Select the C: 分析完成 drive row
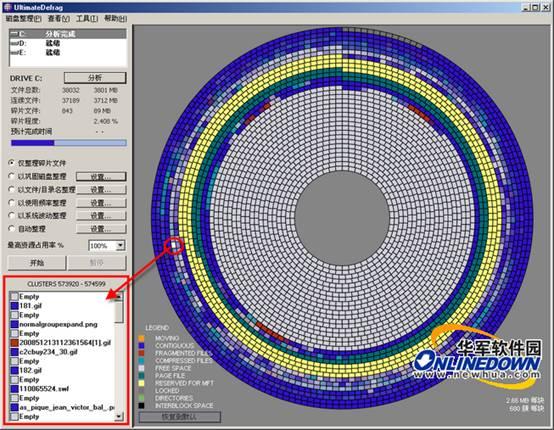Image resolution: width=554 pixels, height=430 pixels. tap(68, 34)
